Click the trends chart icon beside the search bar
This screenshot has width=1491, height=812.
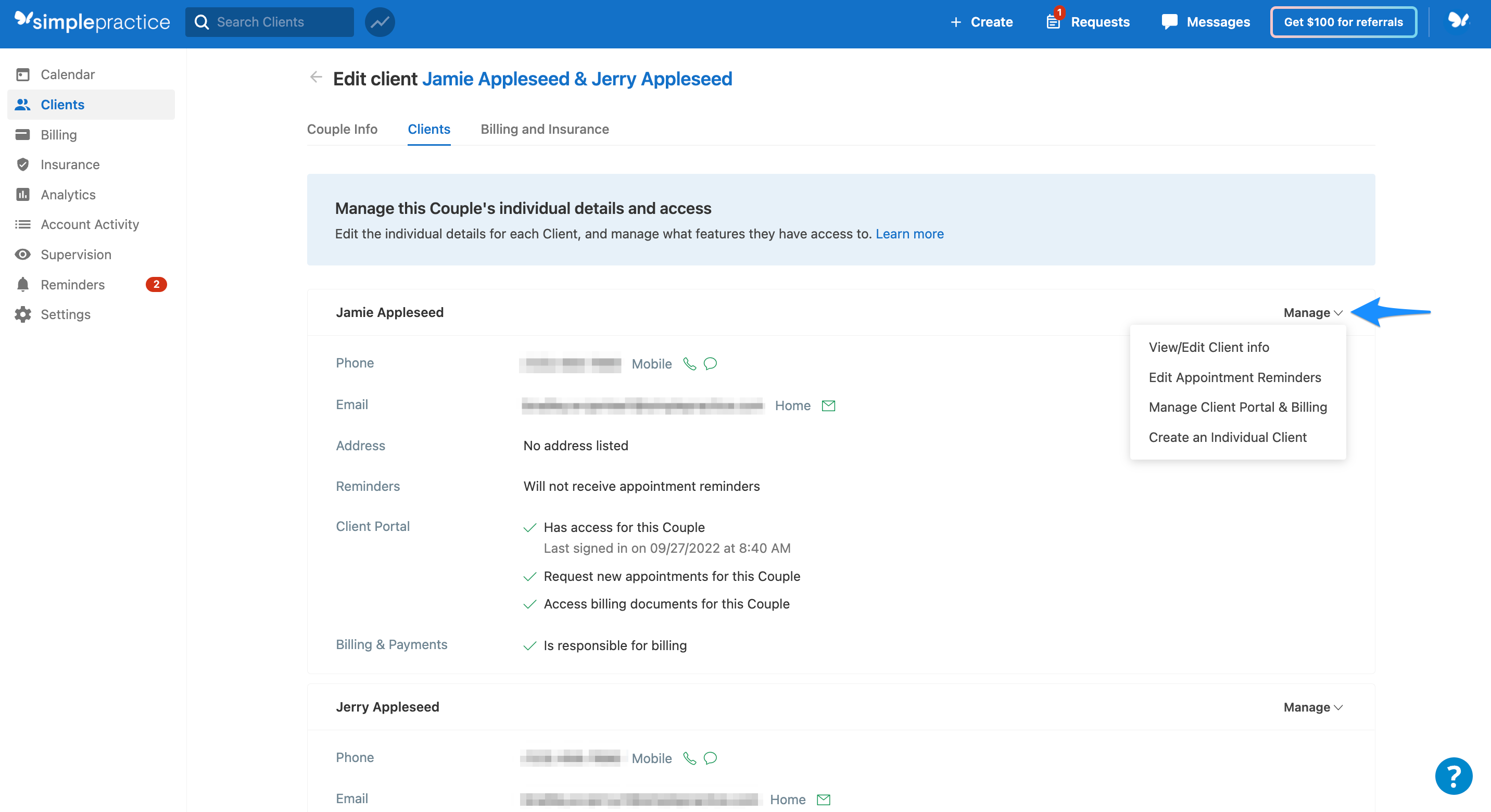coord(380,21)
